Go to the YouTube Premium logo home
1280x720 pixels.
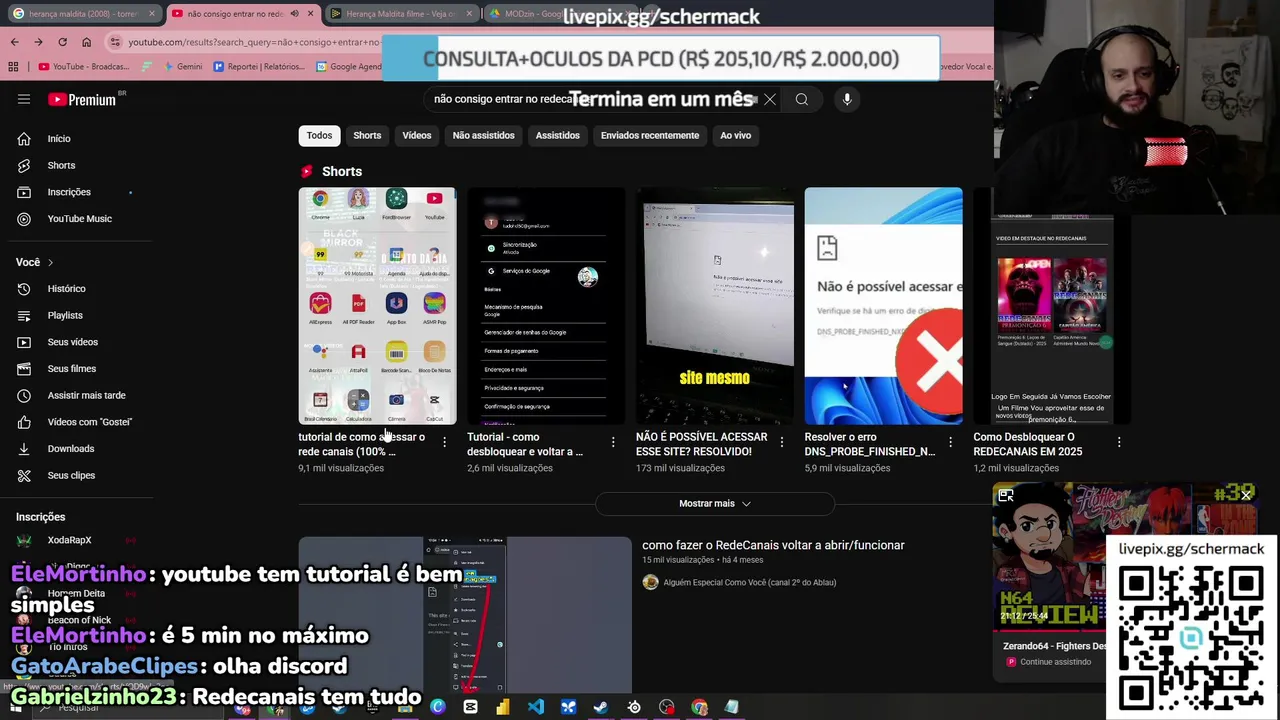[82, 99]
